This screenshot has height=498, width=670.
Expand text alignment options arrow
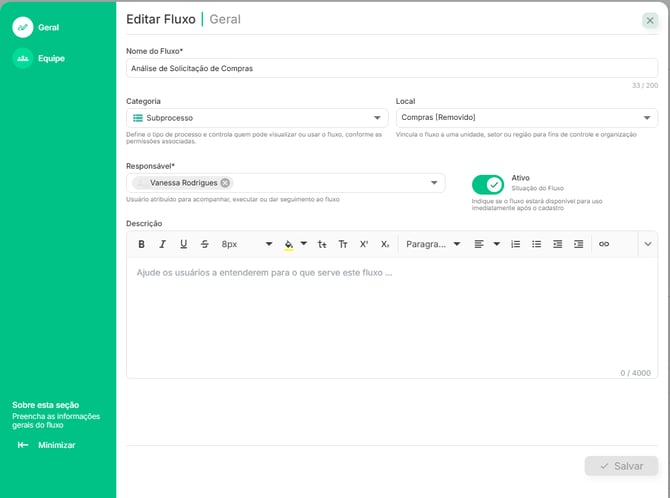pos(497,244)
